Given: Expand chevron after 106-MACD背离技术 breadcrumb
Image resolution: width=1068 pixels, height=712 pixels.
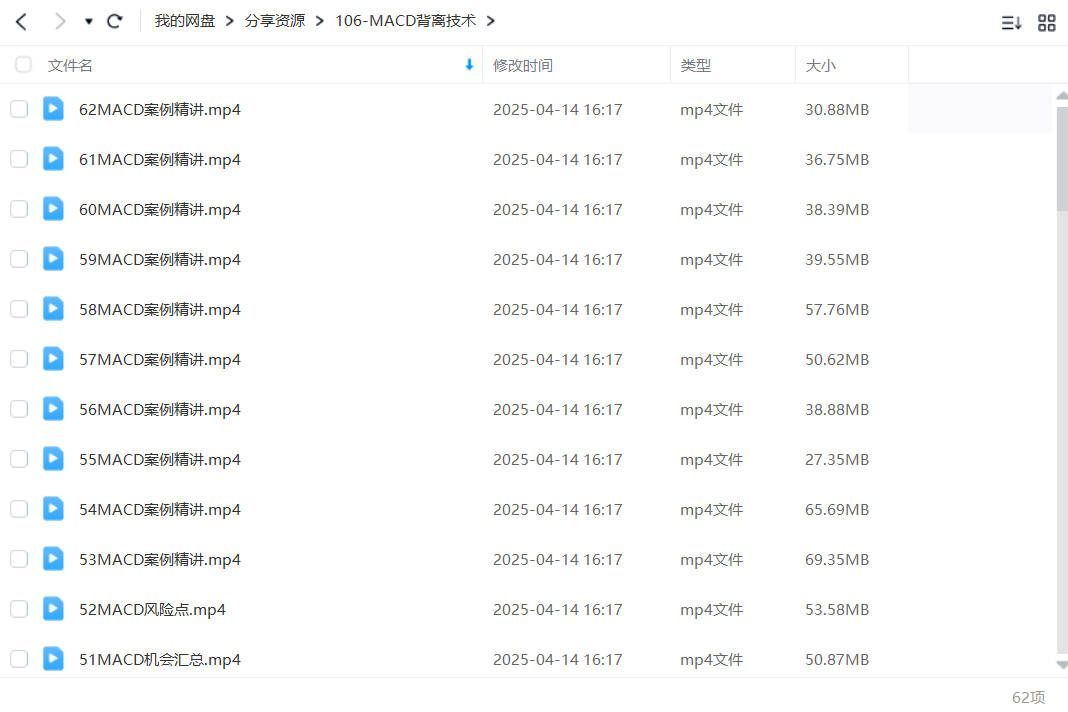Looking at the screenshot, I should 490,21.
